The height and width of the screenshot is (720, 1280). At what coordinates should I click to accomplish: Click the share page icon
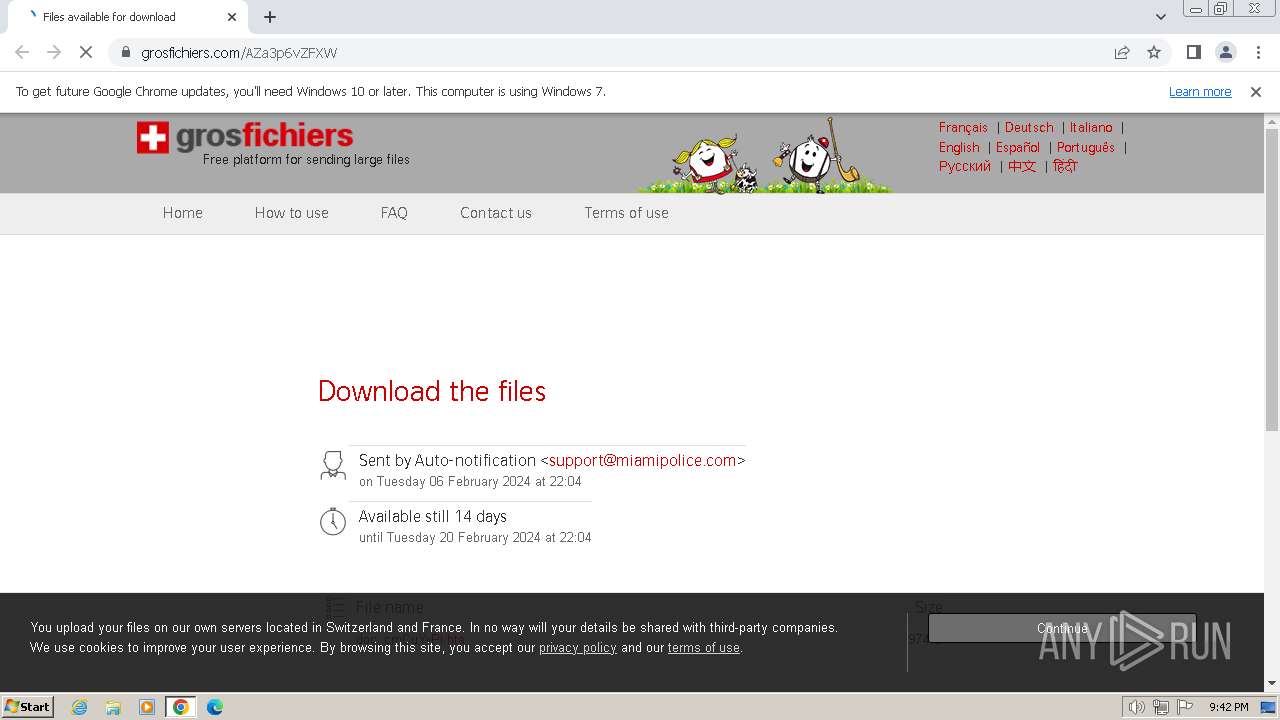tap(1122, 52)
